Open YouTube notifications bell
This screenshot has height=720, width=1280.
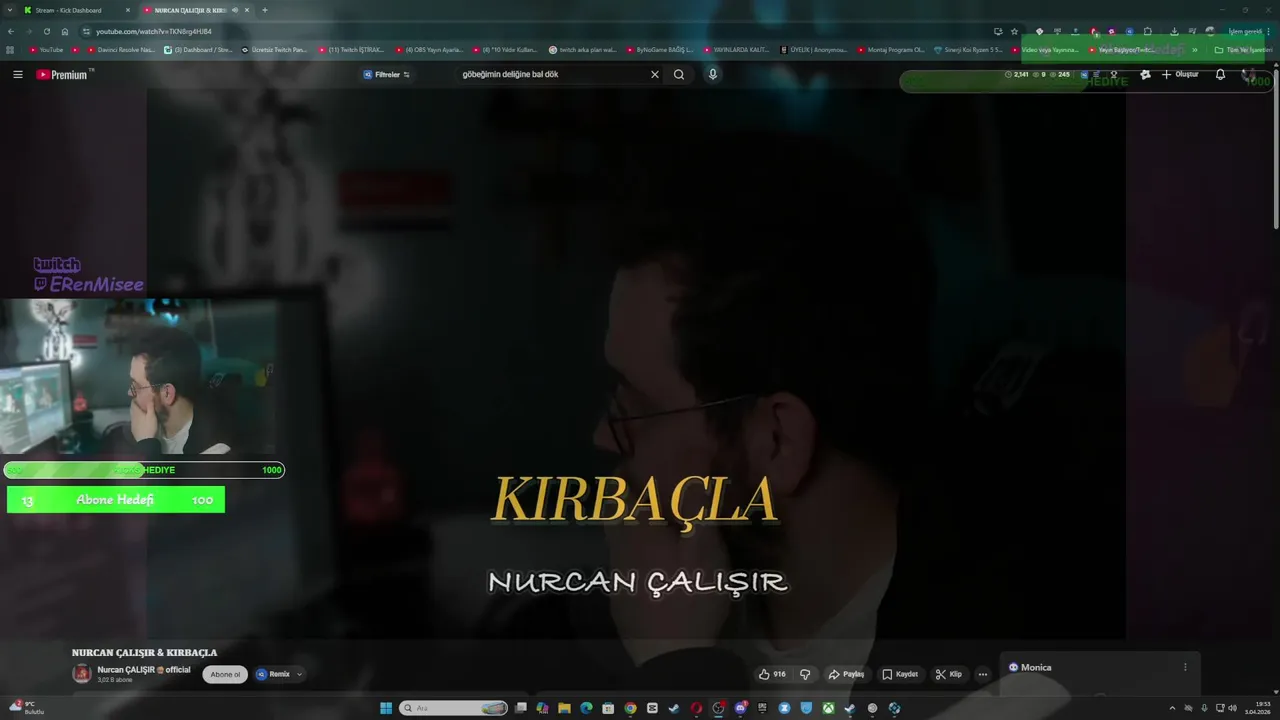click(1220, 74)
